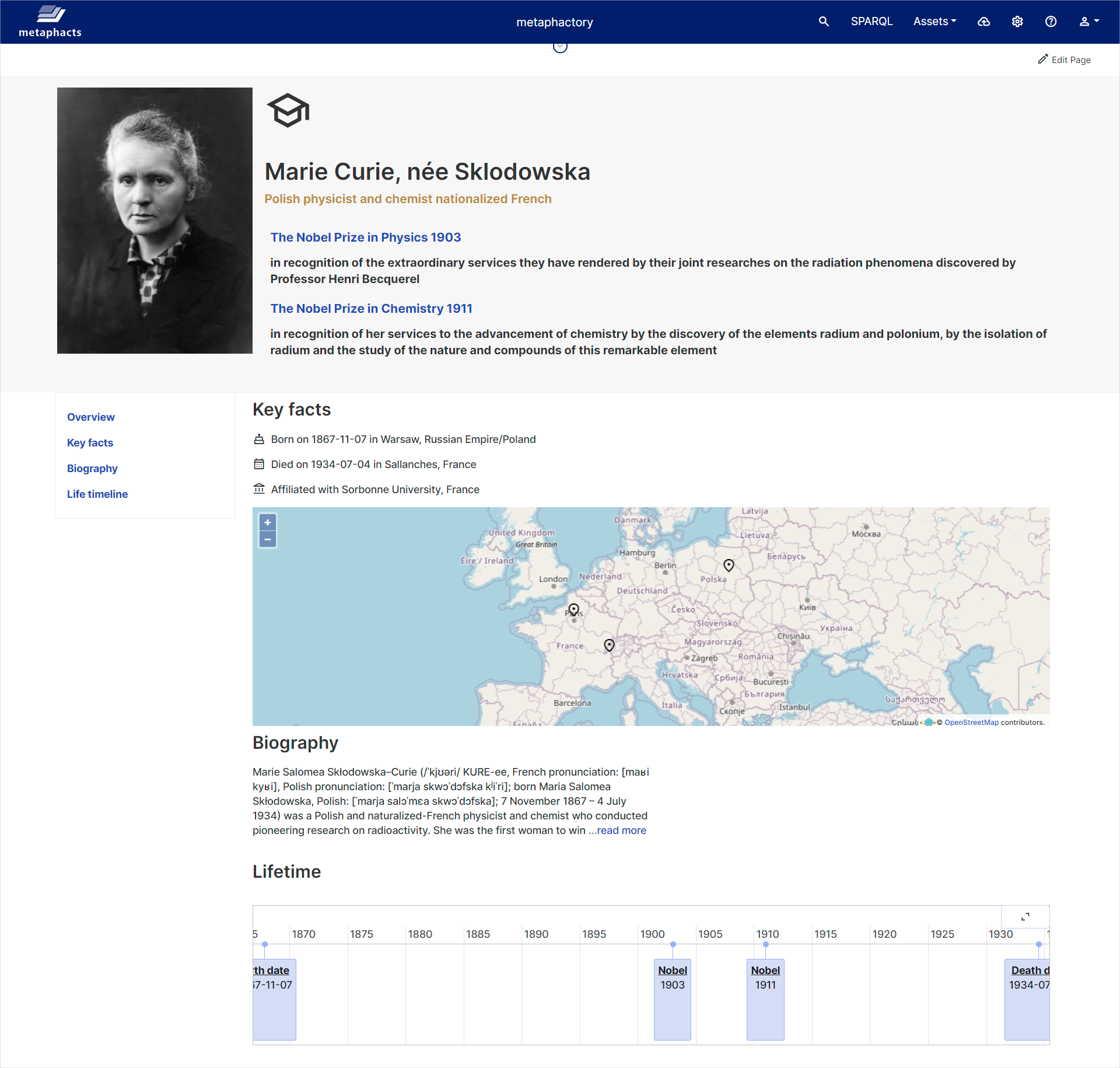
Task: Click the Edit Page button
Action: pyautogui.click(x=1064, y=60)
